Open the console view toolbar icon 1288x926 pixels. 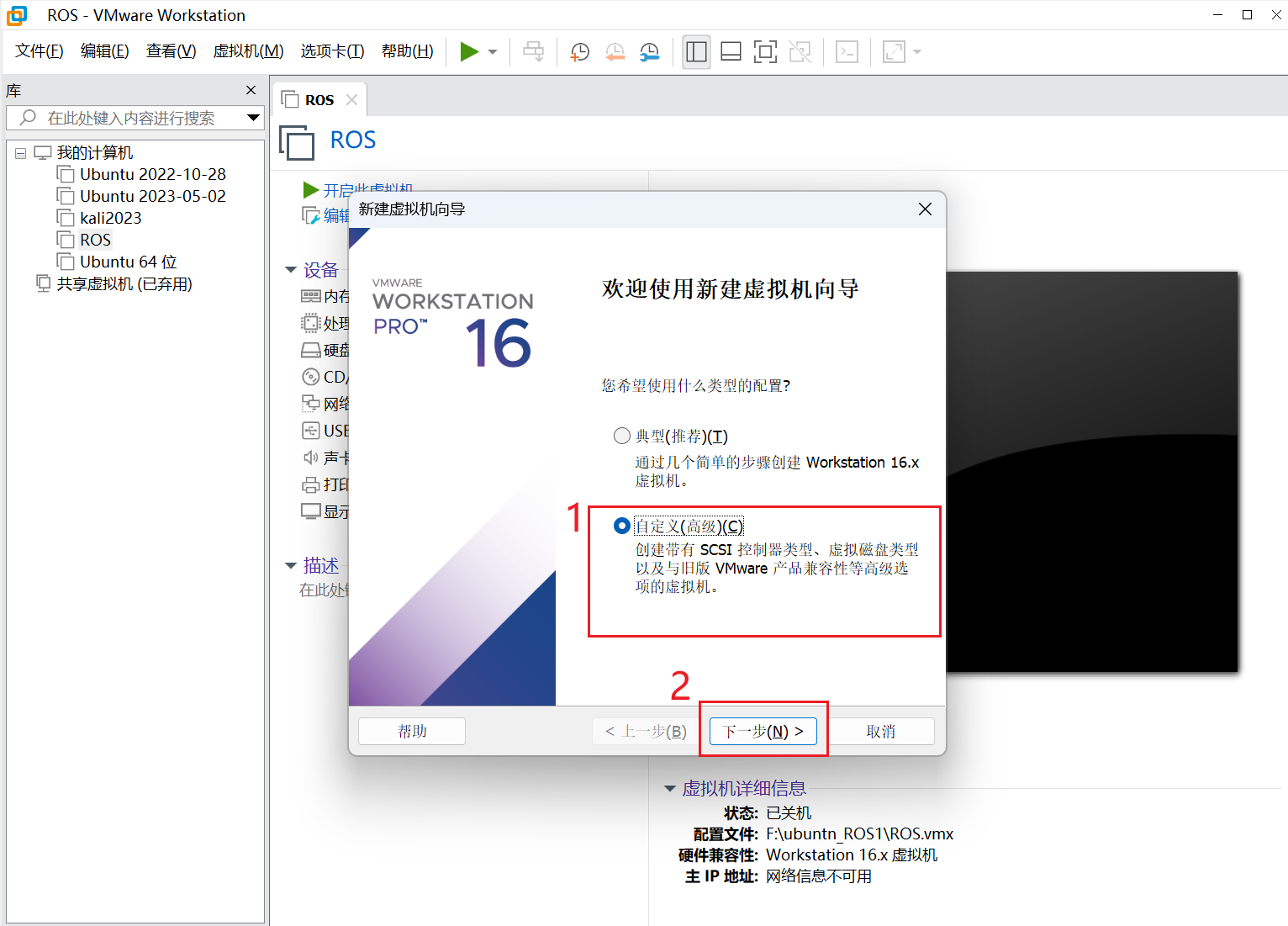847,52
